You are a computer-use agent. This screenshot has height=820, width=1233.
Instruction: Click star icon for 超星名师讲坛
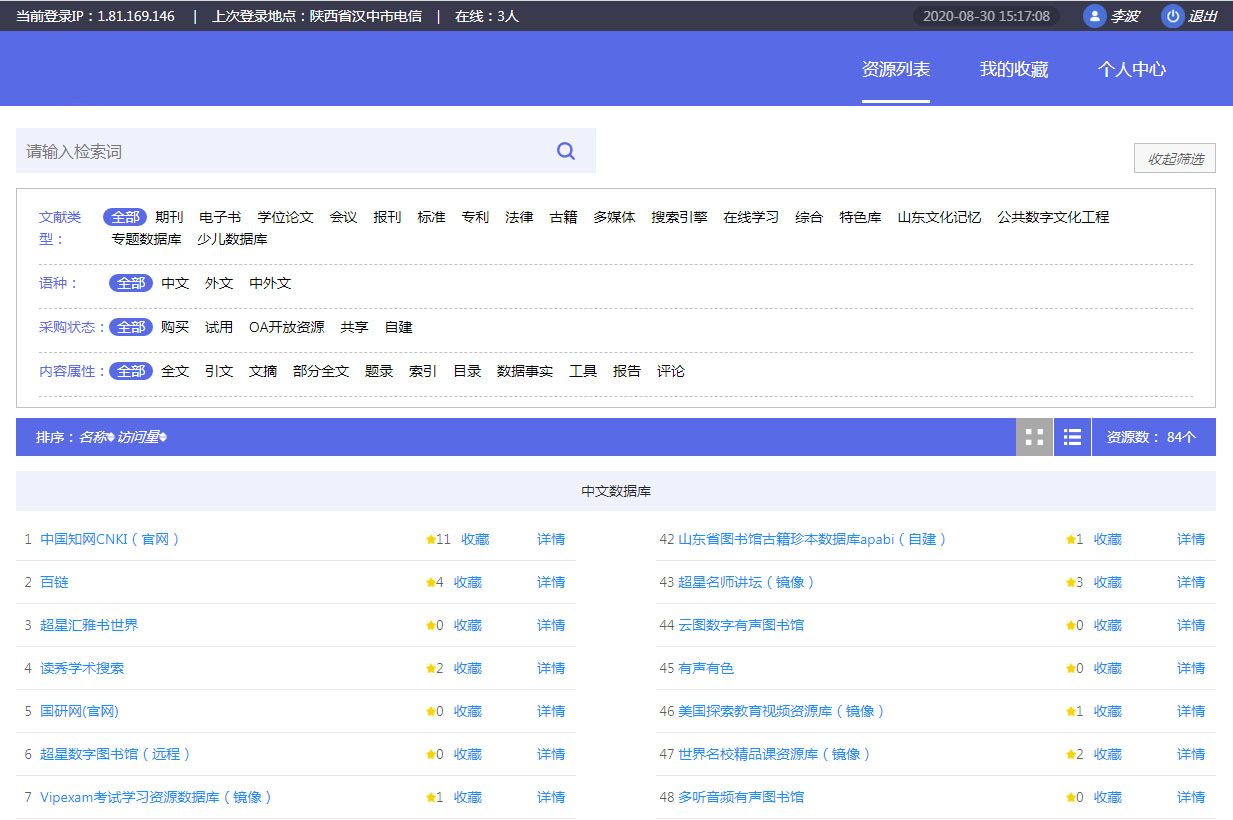click(x=1070, y=583)
